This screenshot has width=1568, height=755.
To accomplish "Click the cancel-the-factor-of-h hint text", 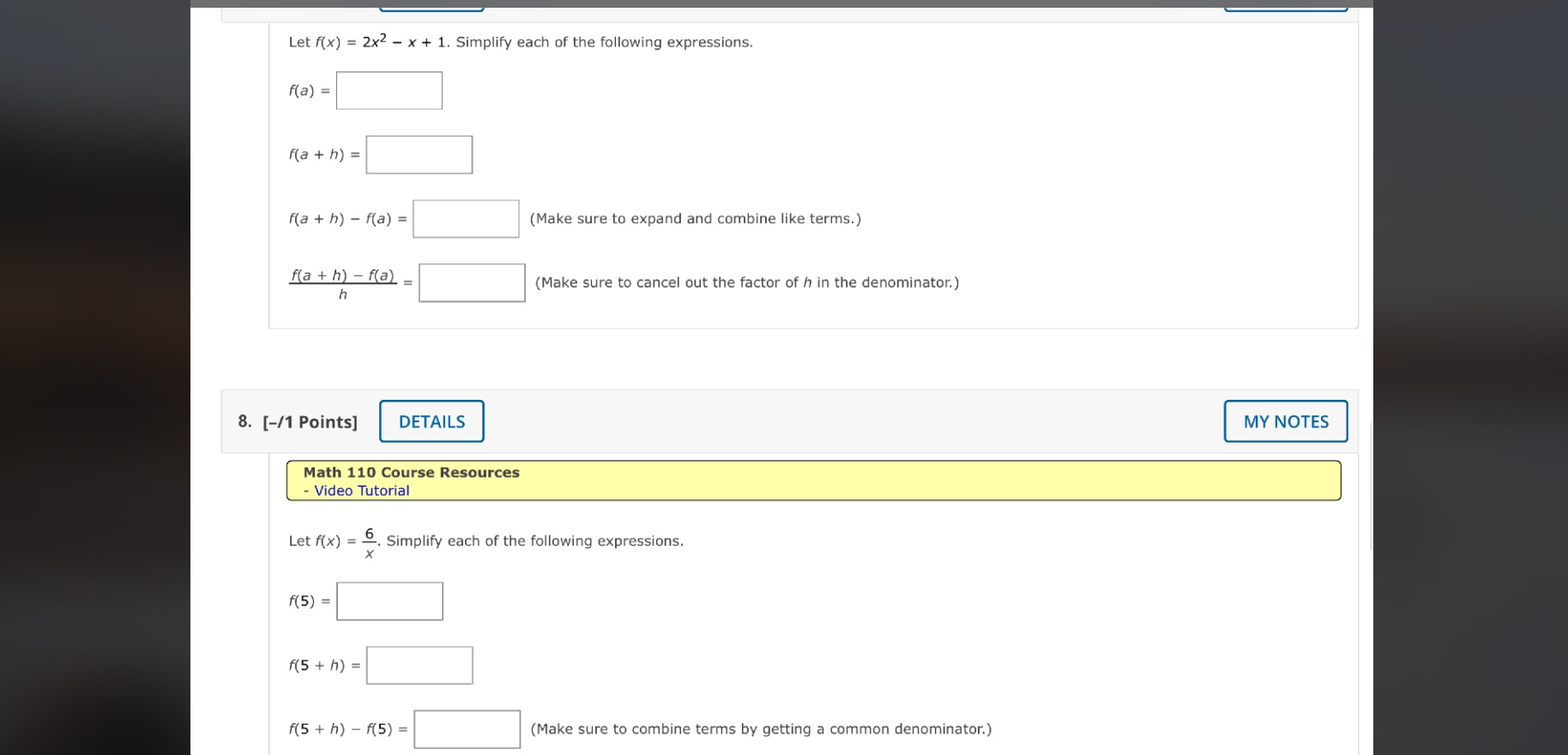I will [745, 281].
